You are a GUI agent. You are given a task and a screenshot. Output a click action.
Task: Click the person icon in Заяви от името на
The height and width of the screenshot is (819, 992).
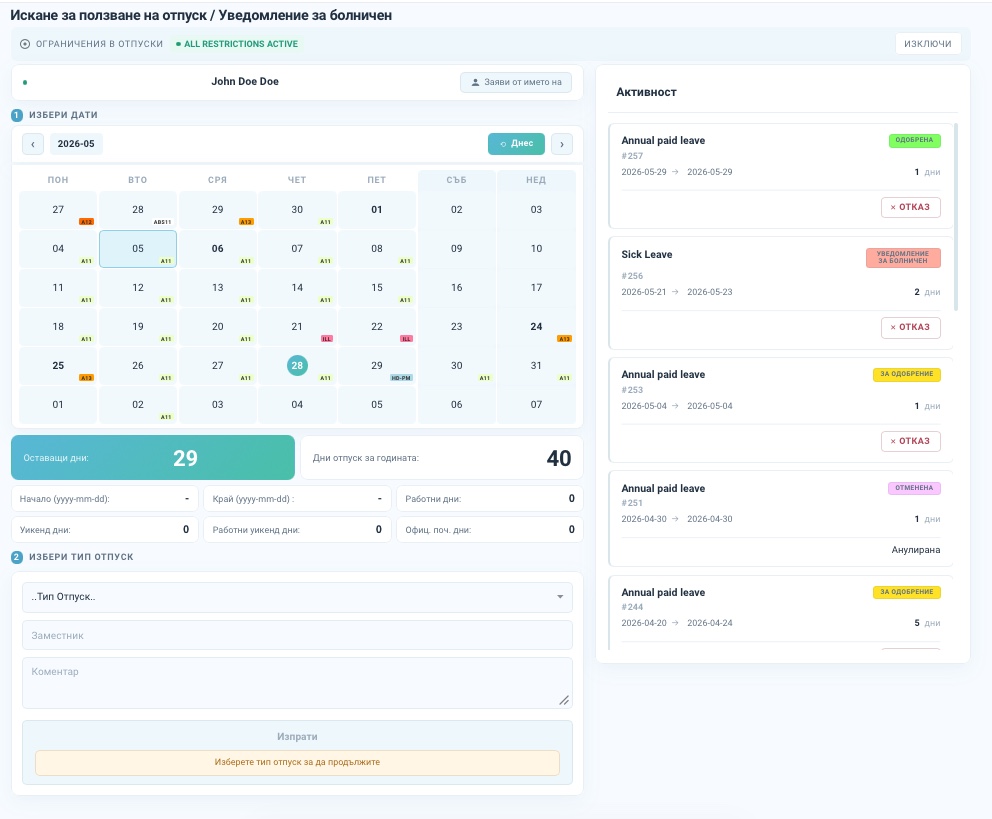click(475, 82)
